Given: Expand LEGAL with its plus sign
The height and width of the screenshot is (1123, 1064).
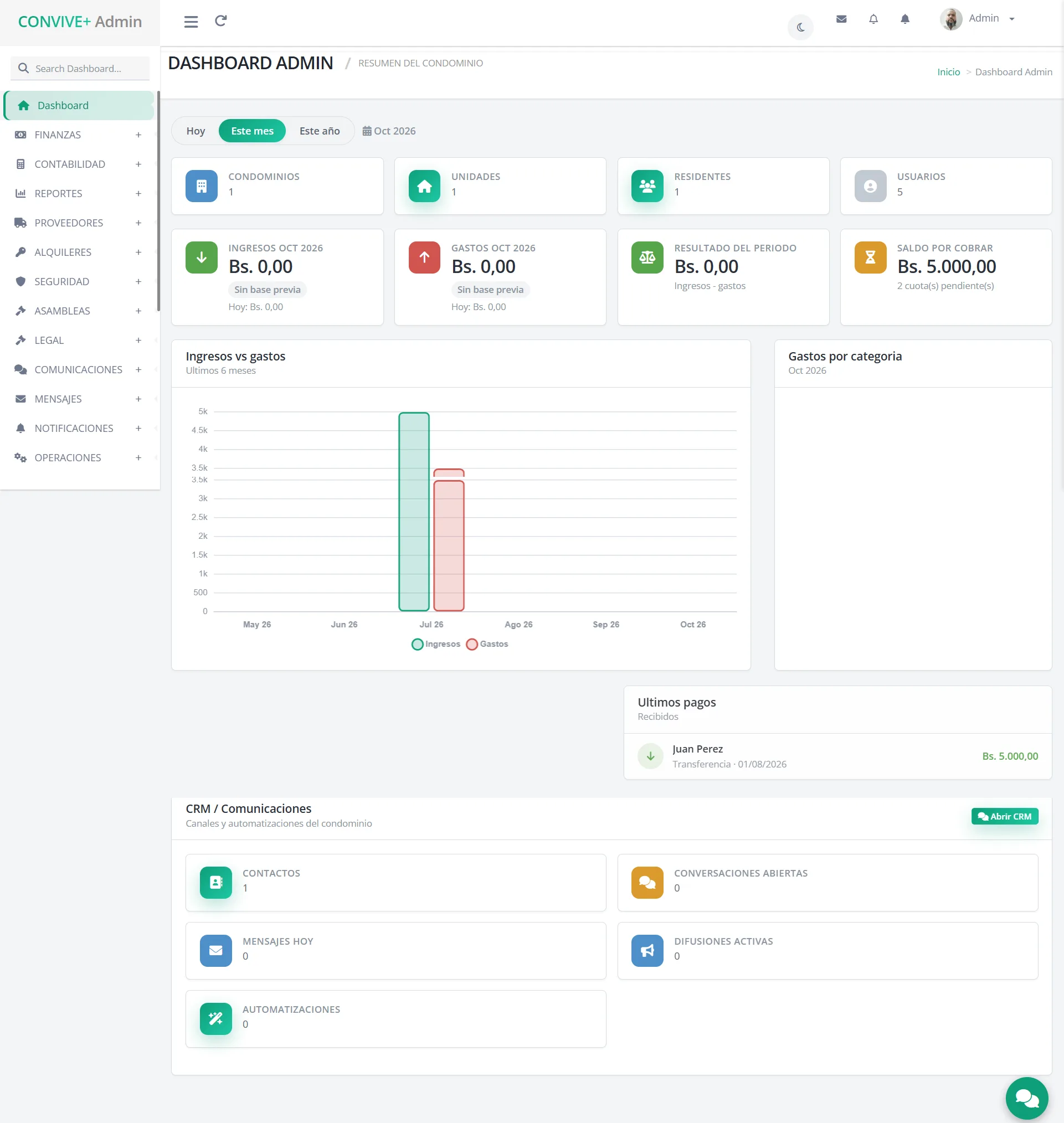Looking at the screenshot, I should 138,340.
